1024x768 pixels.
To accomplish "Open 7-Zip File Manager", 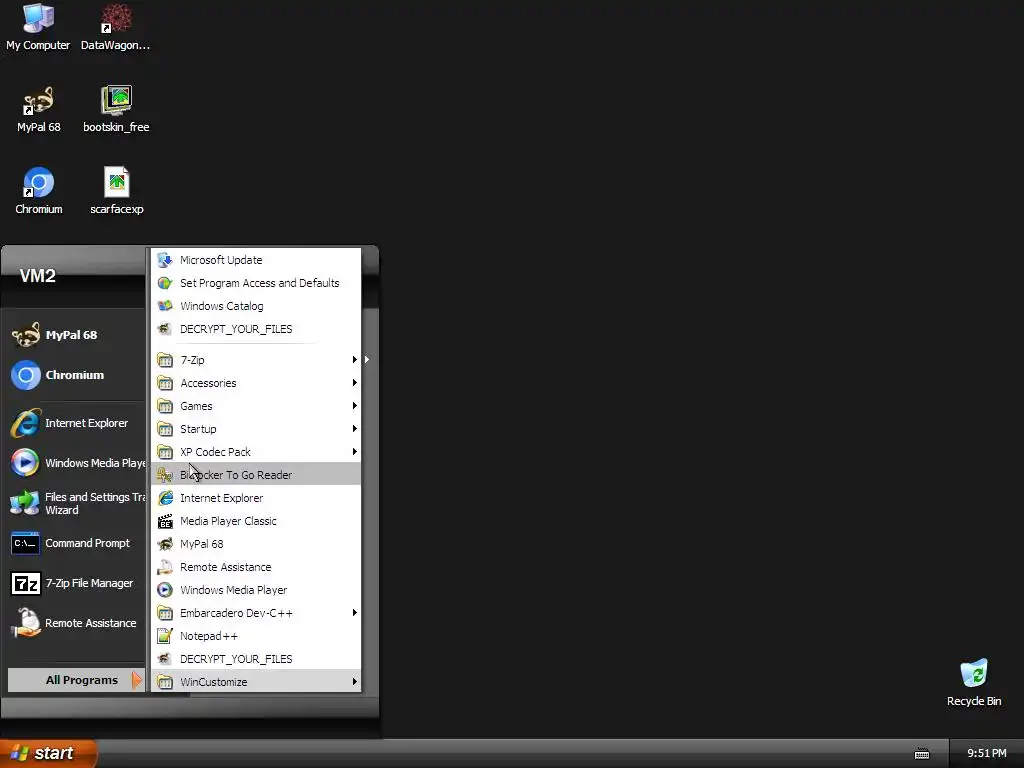I will pos(75,583).
